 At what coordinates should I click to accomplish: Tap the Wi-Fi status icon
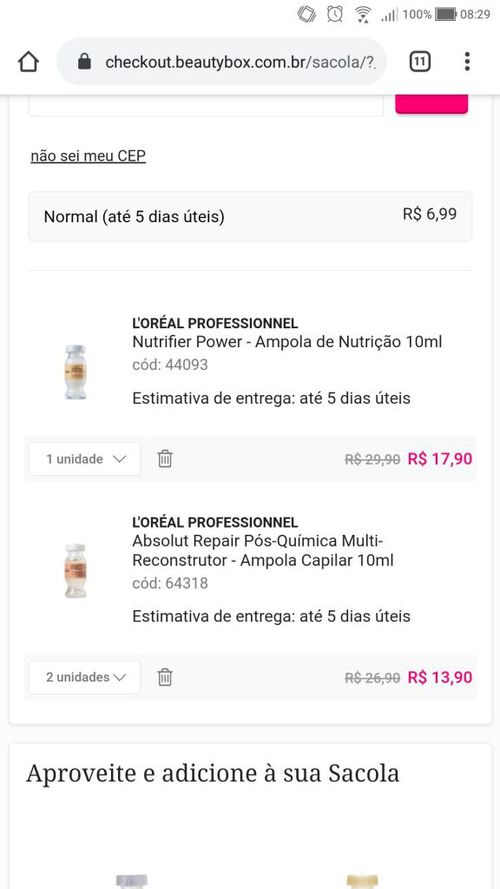coord(363,14)
